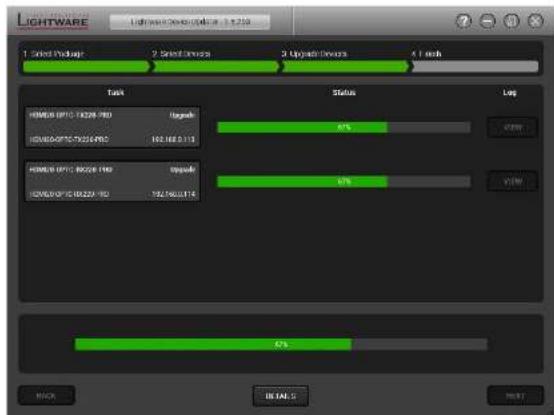Click the BACK button
This screenshot has width=554, height=415.
(x=46, y=396)
